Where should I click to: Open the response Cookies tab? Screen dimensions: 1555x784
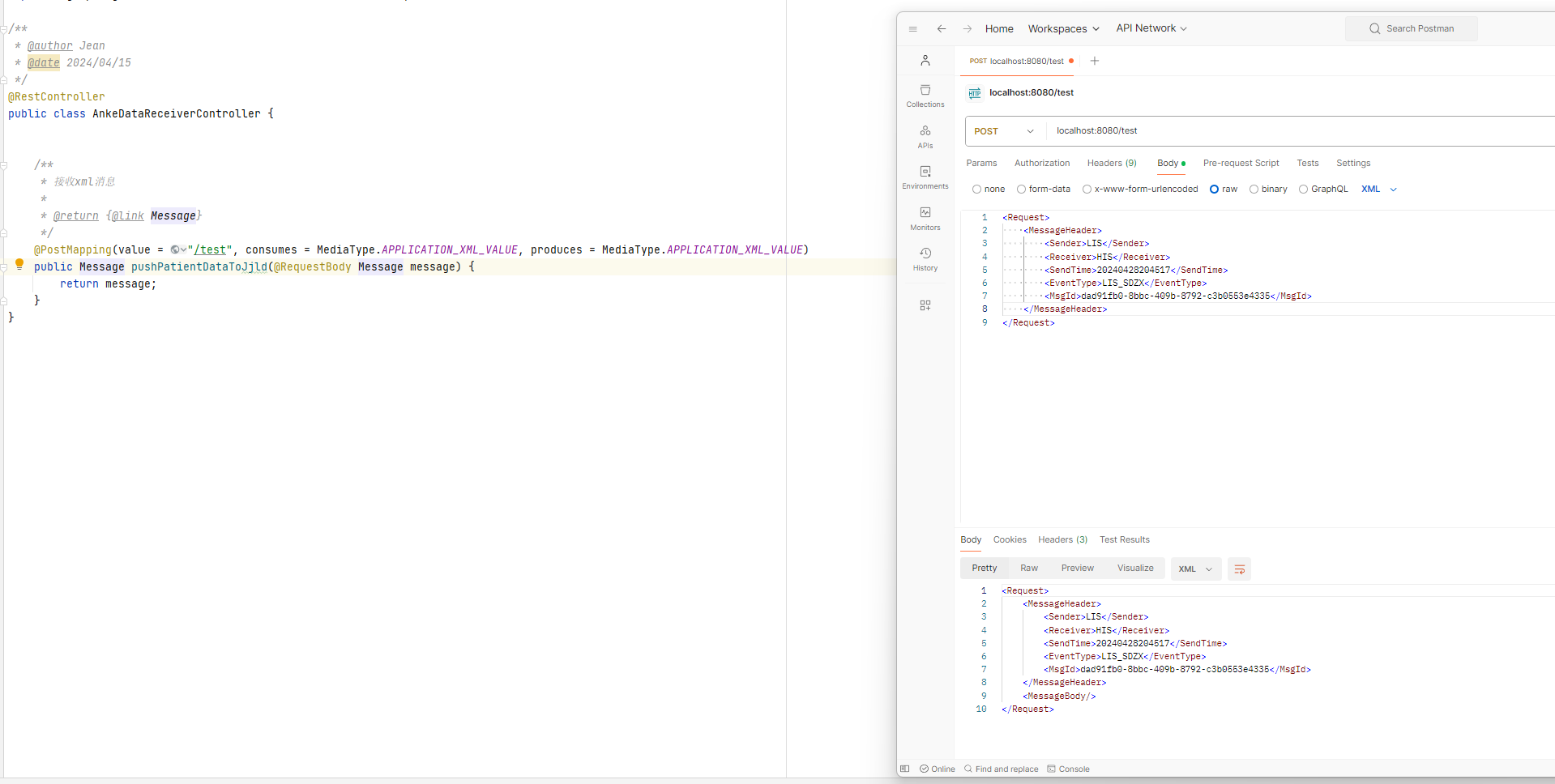[x=1010, y=540]
